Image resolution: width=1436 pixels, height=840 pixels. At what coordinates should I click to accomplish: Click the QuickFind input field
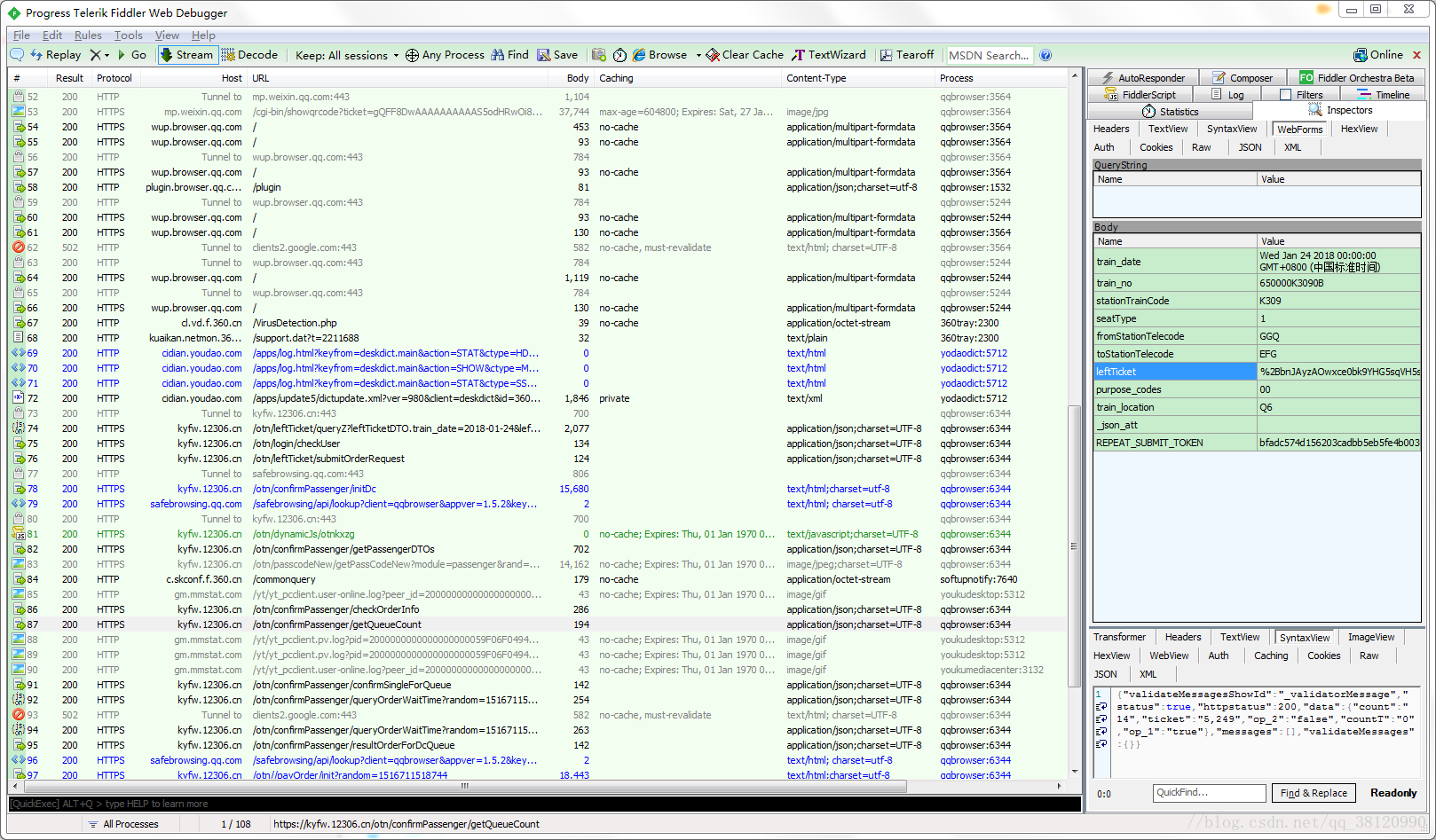coord(1209,793)
